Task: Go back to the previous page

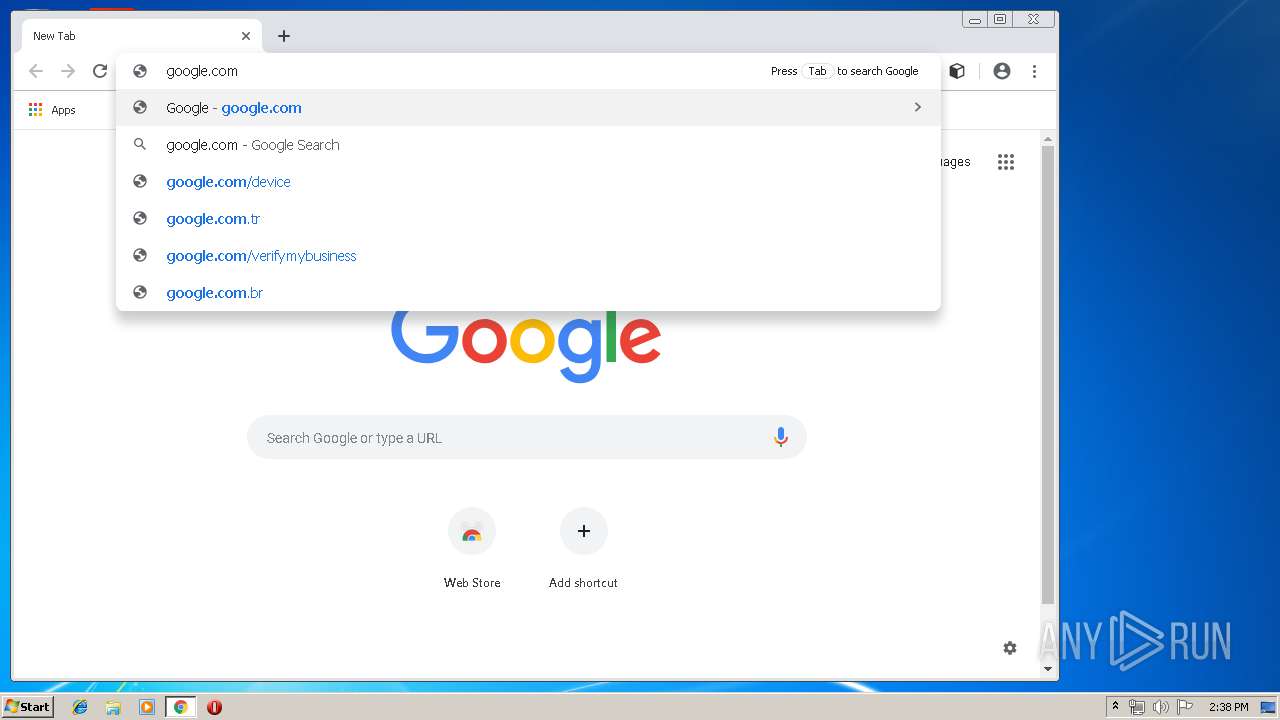Action: point(36,71)
